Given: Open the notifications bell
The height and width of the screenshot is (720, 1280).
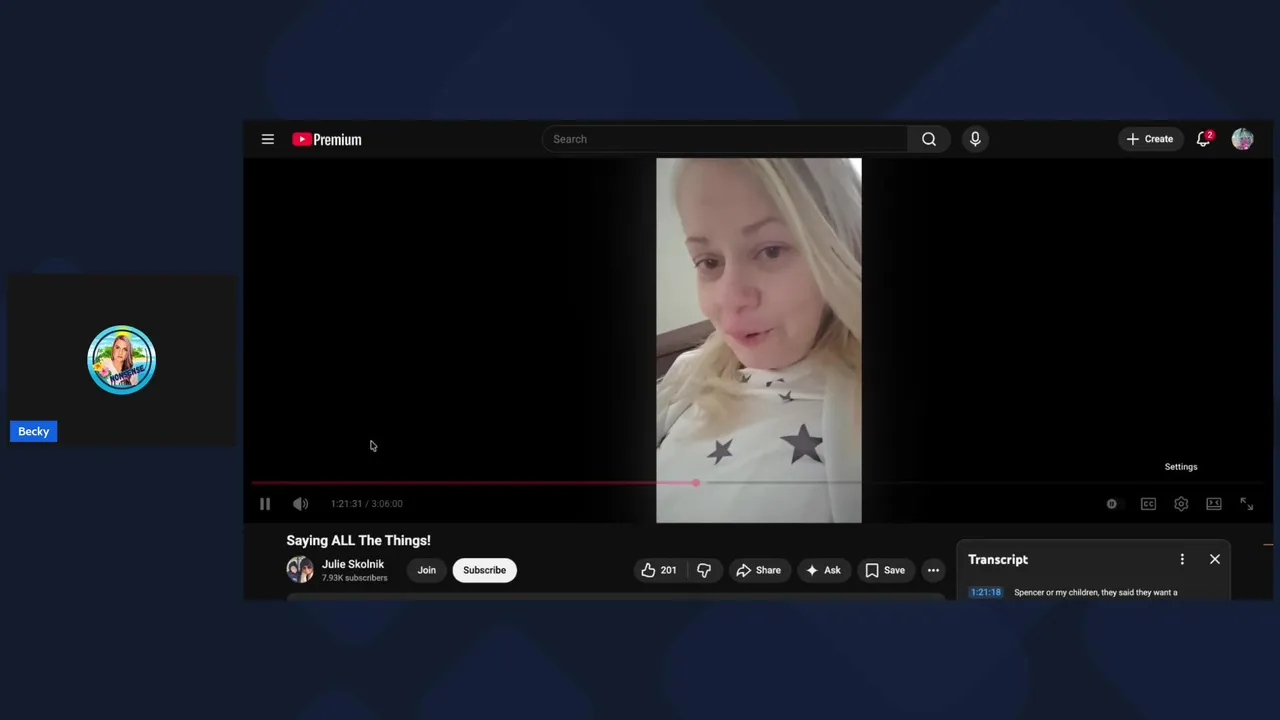Looking at the screenshot, I should pos(1204,139).
